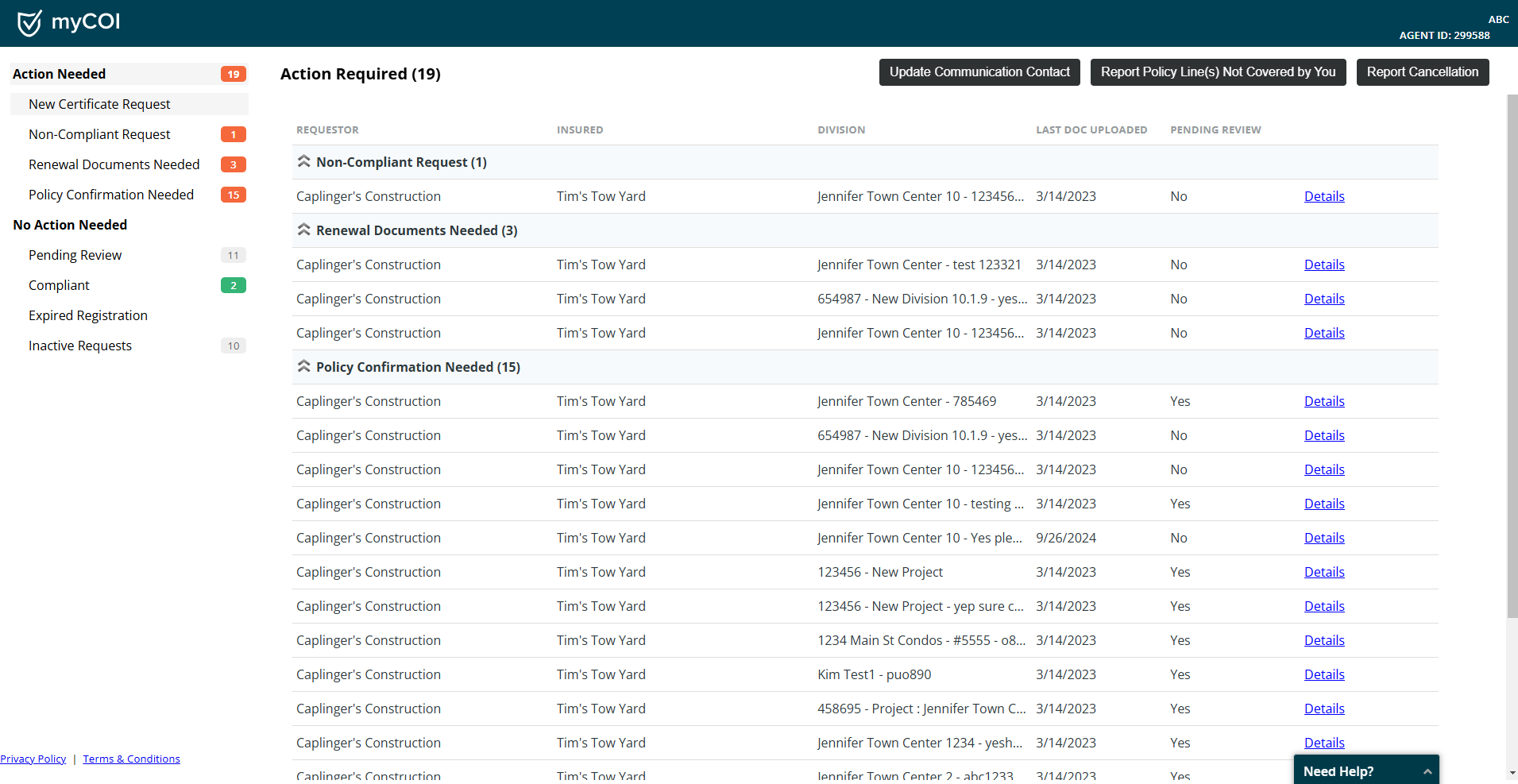Screen dimensions: 1518x784
Task: Collapse the Policy Confirmation Needed section chevron
Action: (x=304, y=365)
